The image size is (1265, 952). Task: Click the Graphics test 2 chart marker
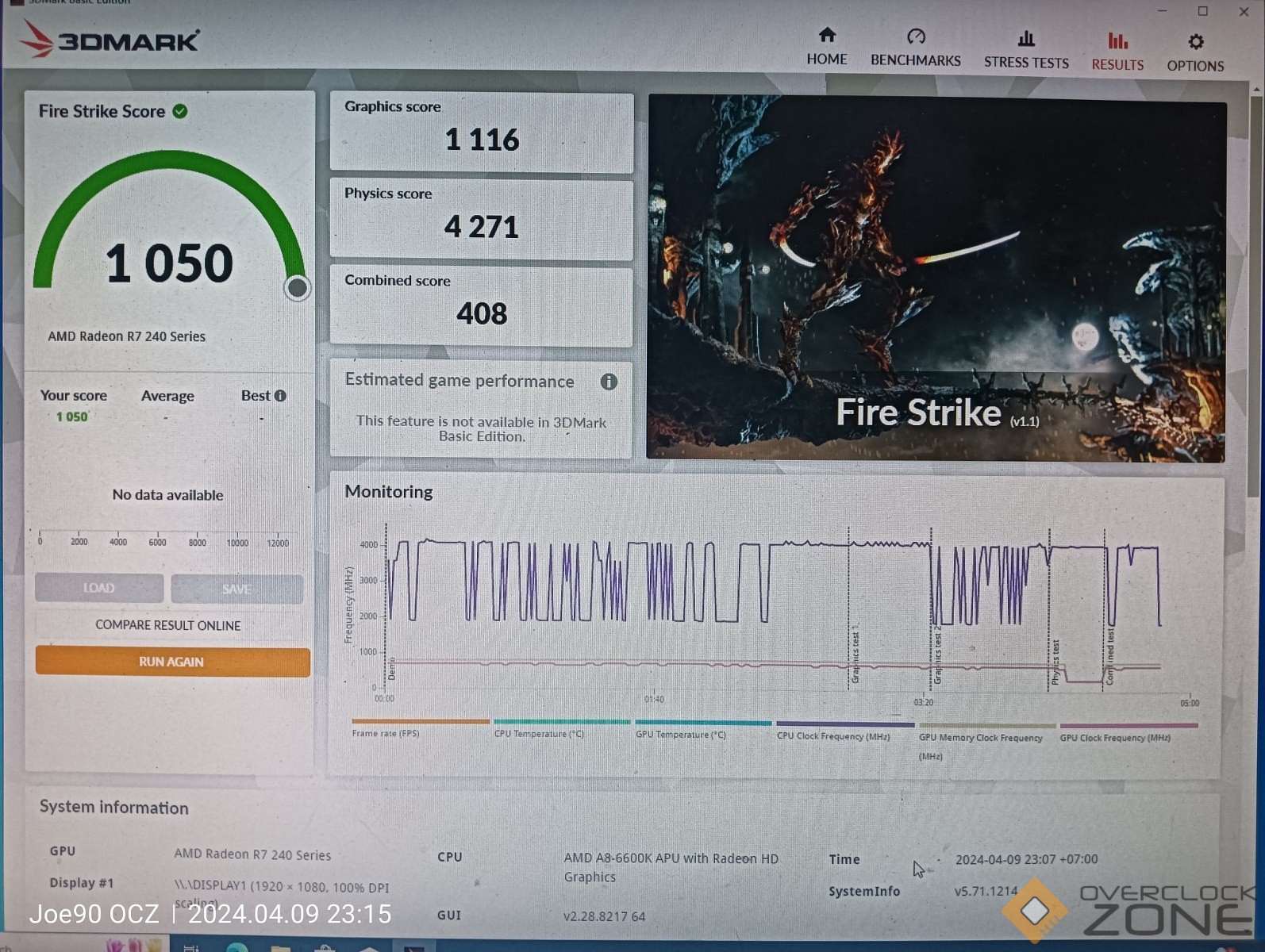[937, 654]
